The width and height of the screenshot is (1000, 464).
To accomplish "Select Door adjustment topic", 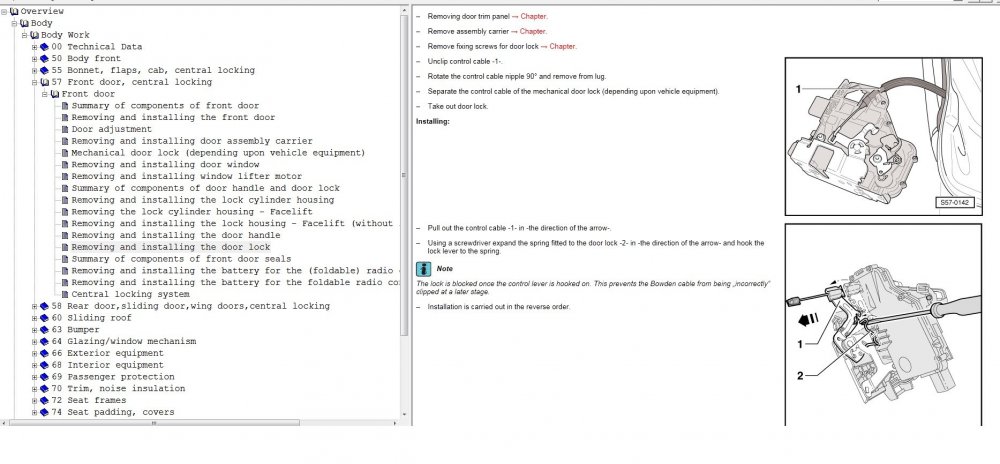I will 112,129.
